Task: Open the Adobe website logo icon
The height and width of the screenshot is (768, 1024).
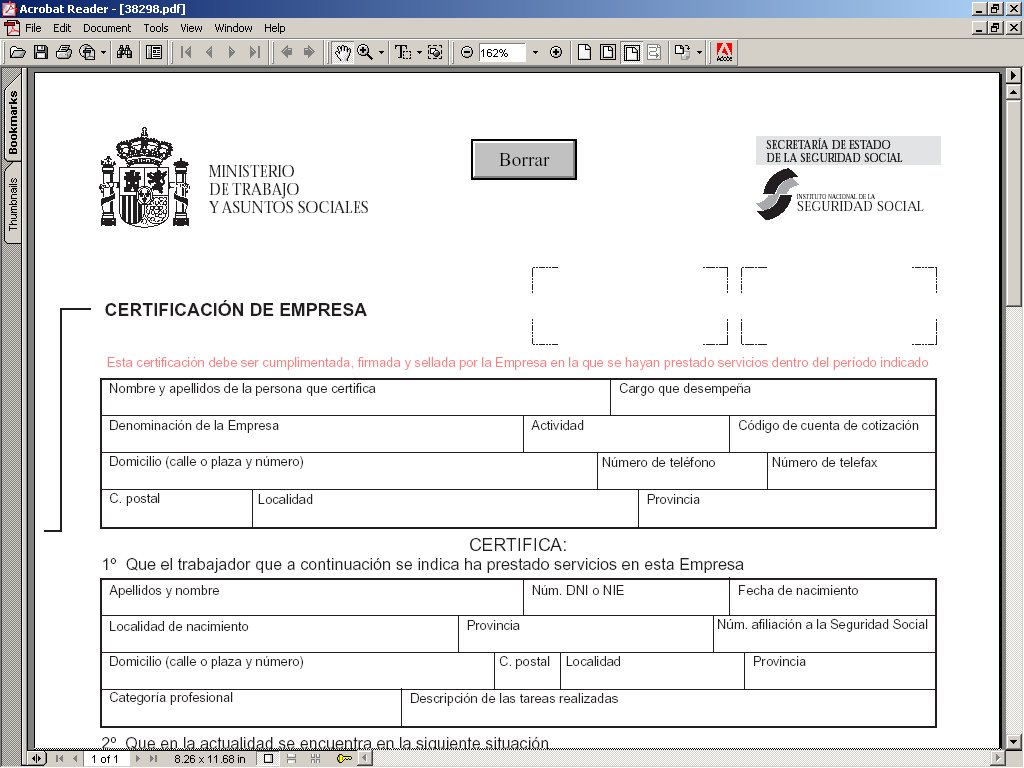Action: point(724,52)
